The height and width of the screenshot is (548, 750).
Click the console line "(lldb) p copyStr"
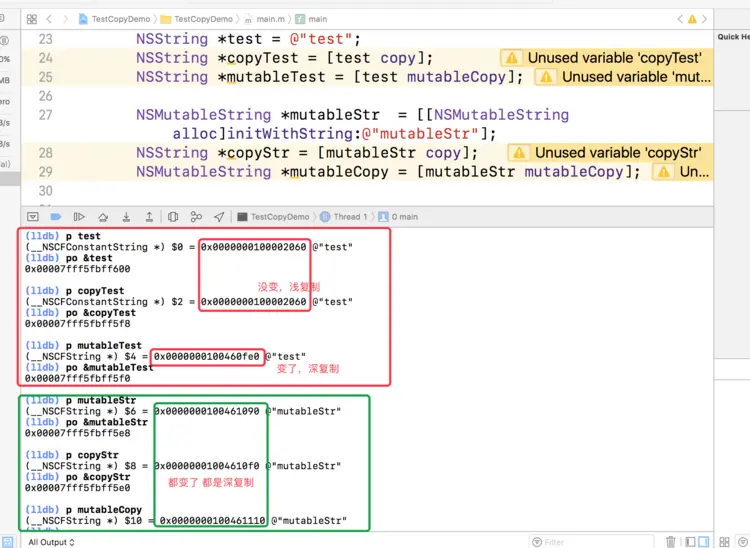72,455
